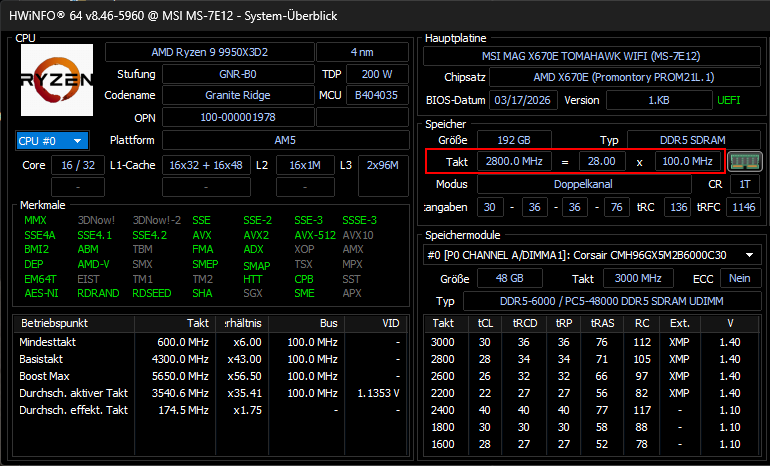This screenshot has height=466, width=770.
Task: Click the Durchsch. aktiver Takt row
Action: coord(210,393)
